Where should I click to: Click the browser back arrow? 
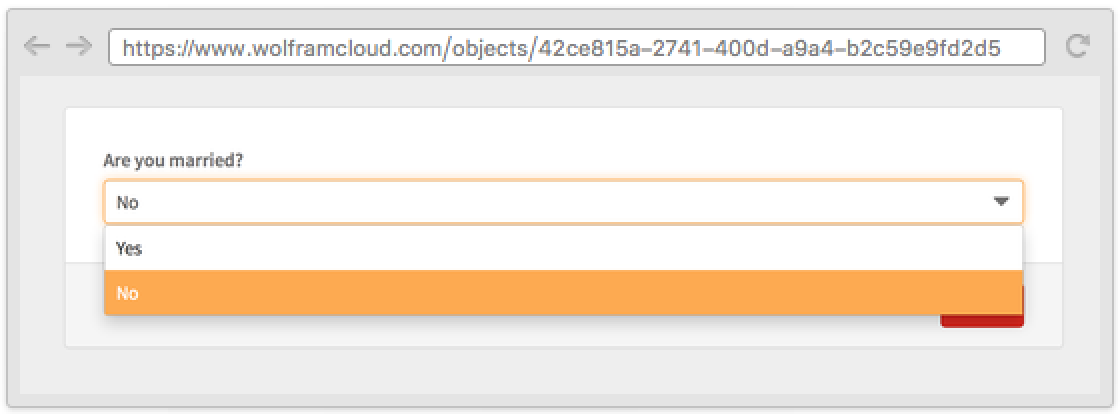point(36,47)
